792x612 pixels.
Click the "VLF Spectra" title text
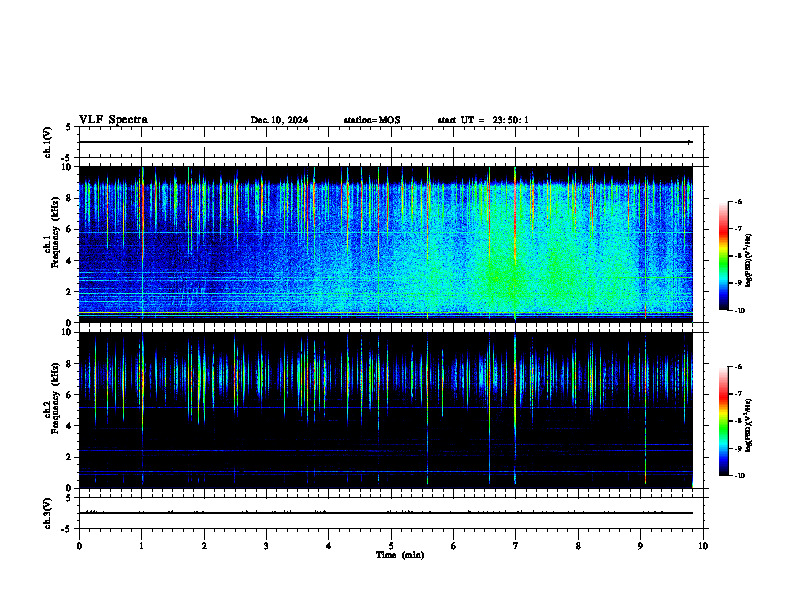point(113,120)
